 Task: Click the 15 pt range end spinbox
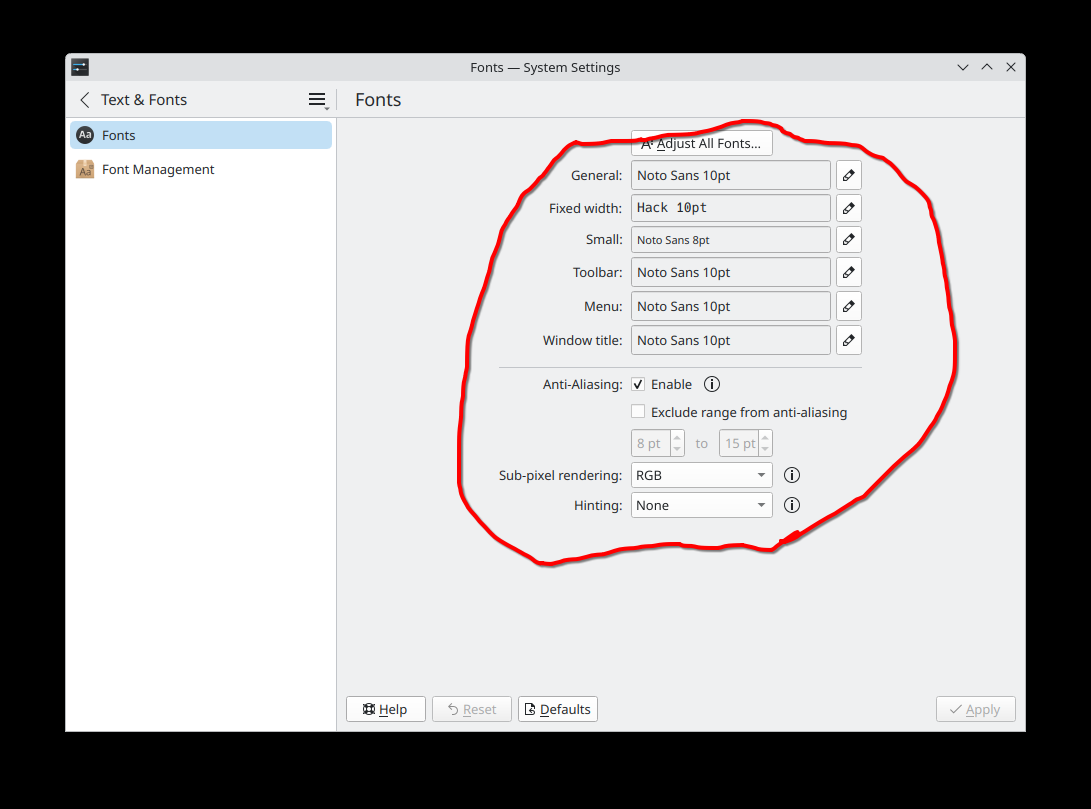pos(745,443)
